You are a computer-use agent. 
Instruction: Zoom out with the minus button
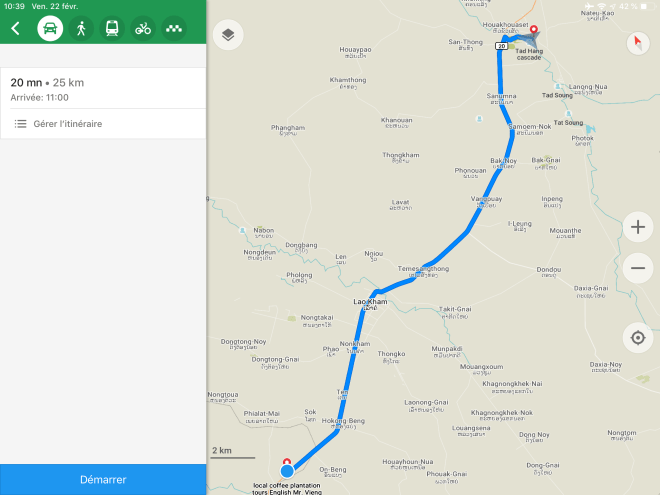tap(638, 268)
